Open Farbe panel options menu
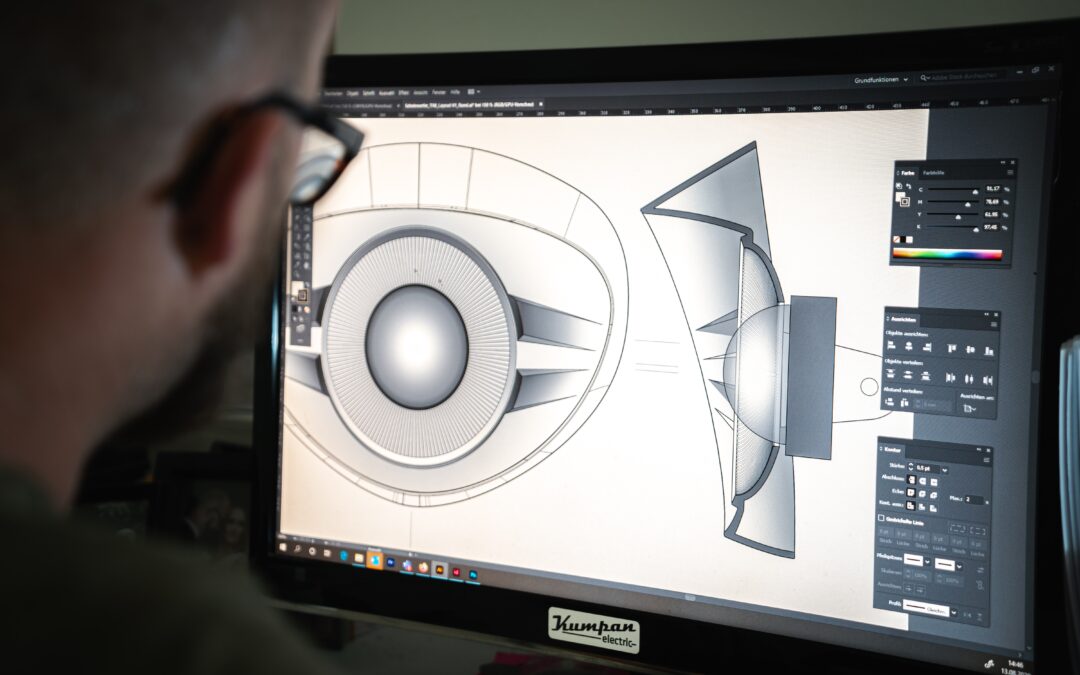1080x675 pixels. tap(1010, 172)
